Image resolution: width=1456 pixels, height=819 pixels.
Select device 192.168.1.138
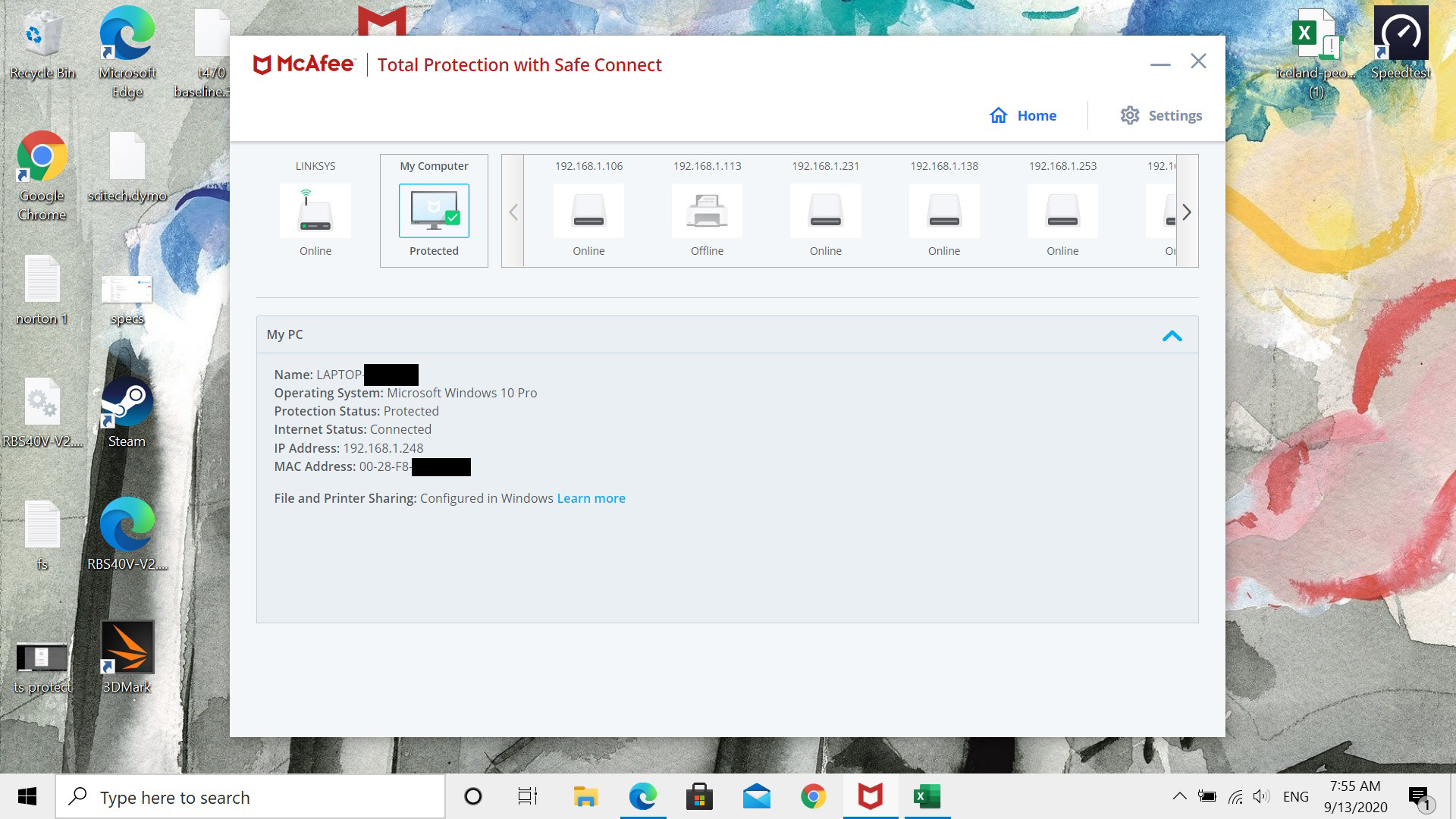click(944, 211)
